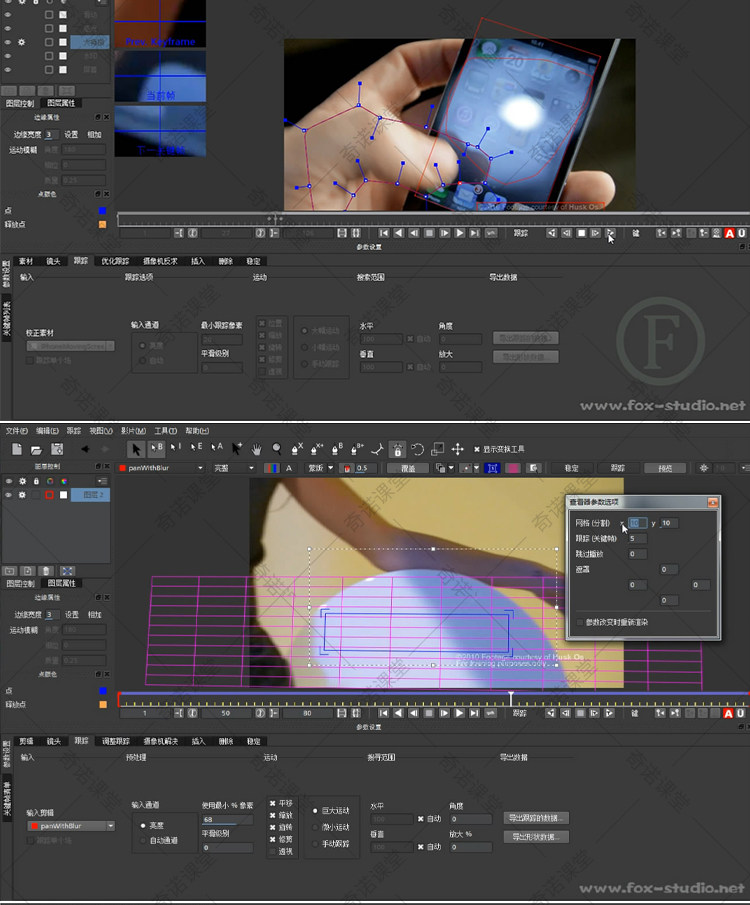Click stop button on lower timeline playback
The height and width of the screenshot is (905, 750).
[429, 713]
